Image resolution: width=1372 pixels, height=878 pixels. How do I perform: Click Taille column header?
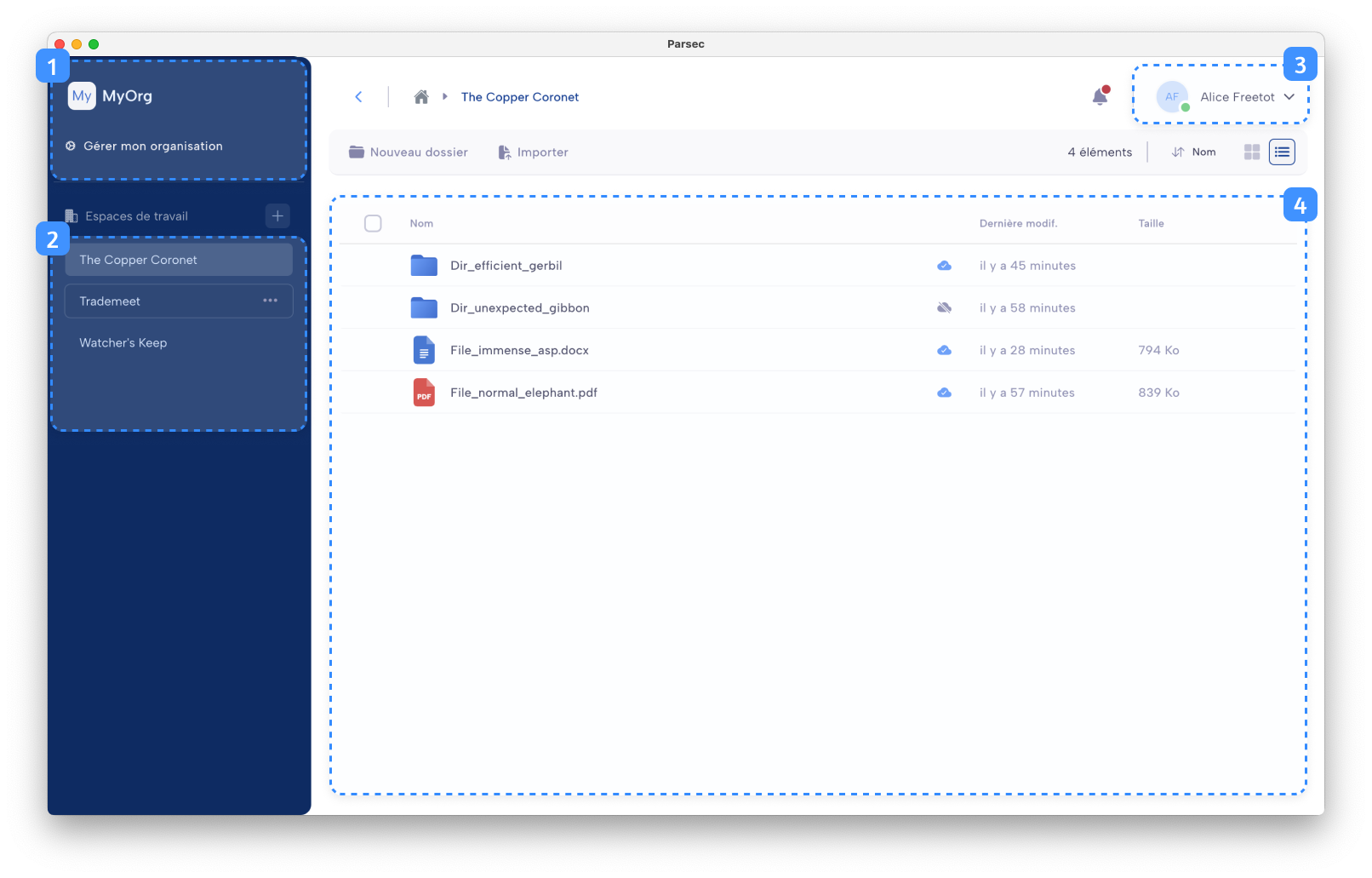(x=1152, y=224)
